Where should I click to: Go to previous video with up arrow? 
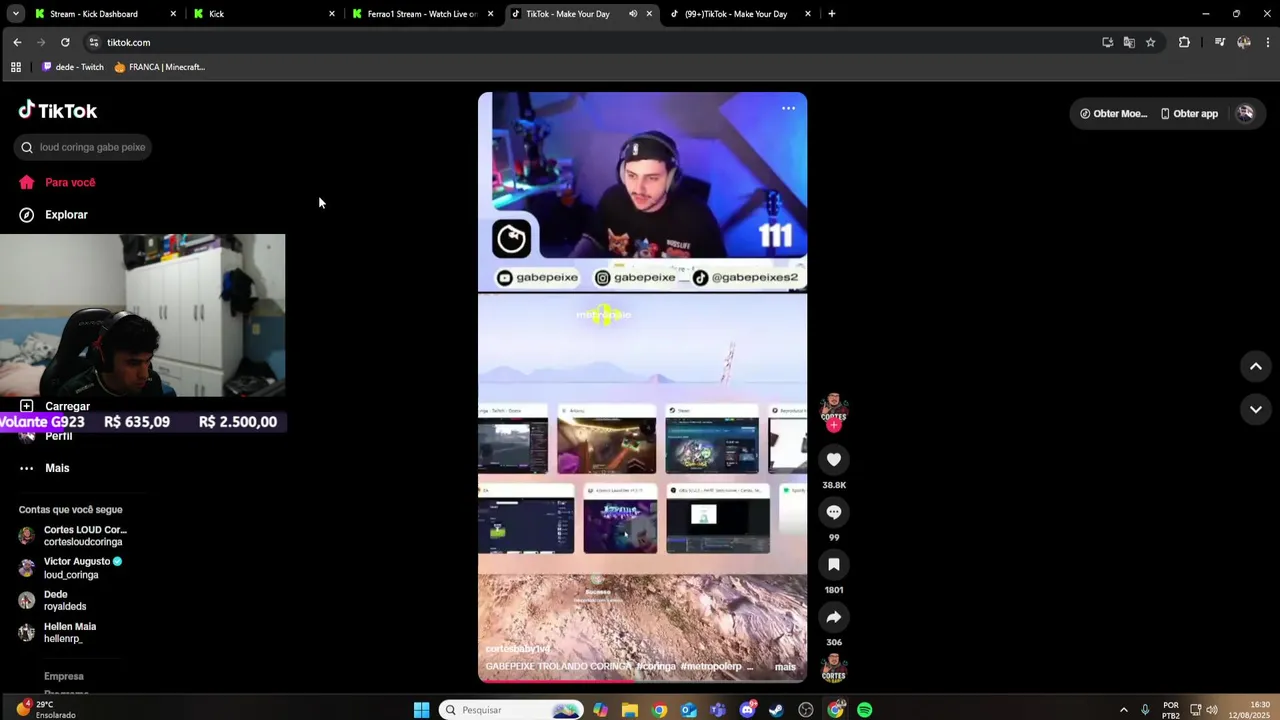[x=1255, y=366]
